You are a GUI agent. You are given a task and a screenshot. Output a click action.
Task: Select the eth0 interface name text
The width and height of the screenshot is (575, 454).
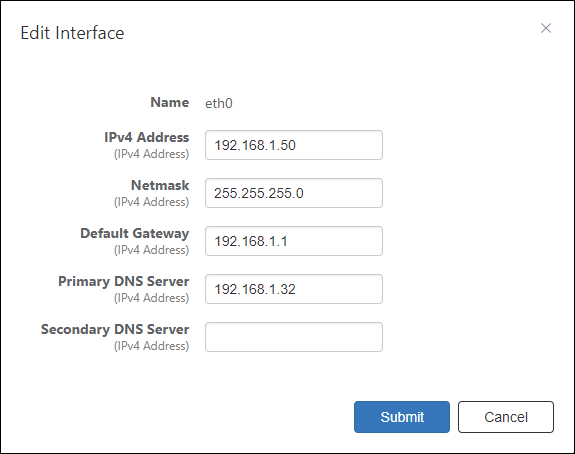219,103
